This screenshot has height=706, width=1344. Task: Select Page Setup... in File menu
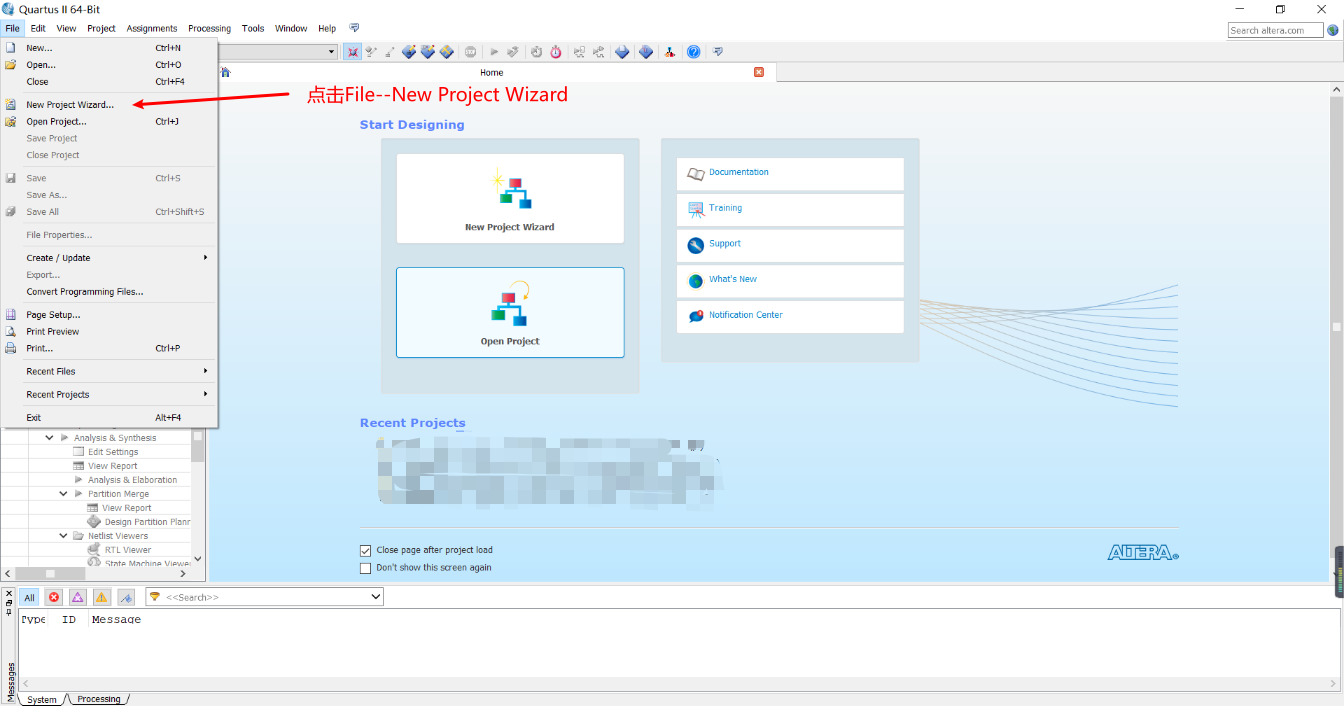tap(110, 314)
